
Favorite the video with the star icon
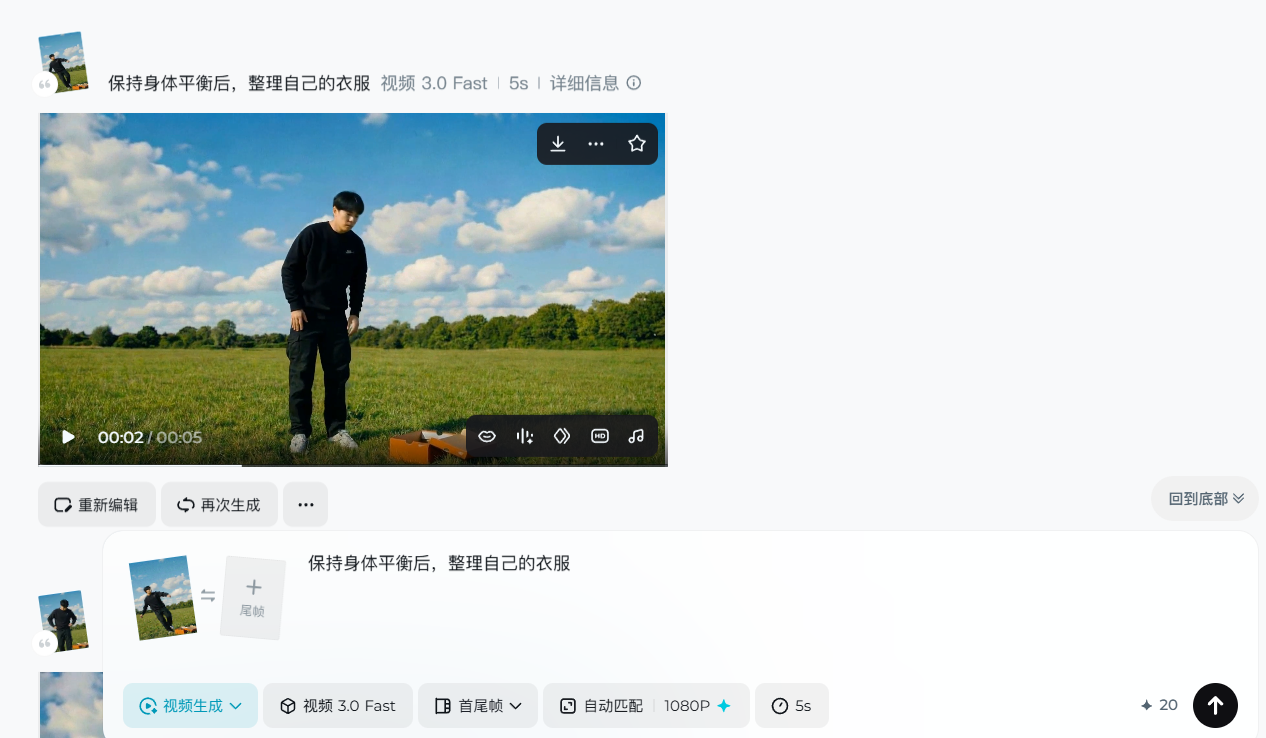637,144
